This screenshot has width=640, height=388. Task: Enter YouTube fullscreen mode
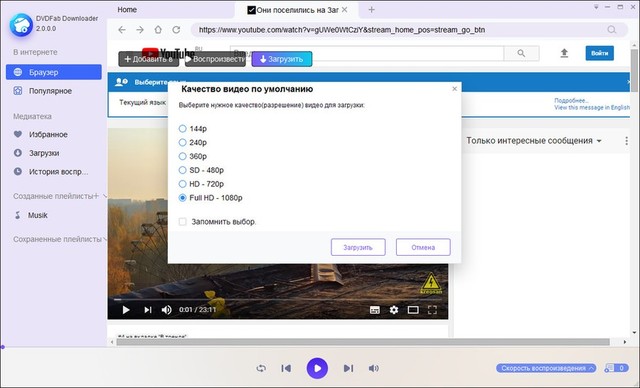point(432,310)
